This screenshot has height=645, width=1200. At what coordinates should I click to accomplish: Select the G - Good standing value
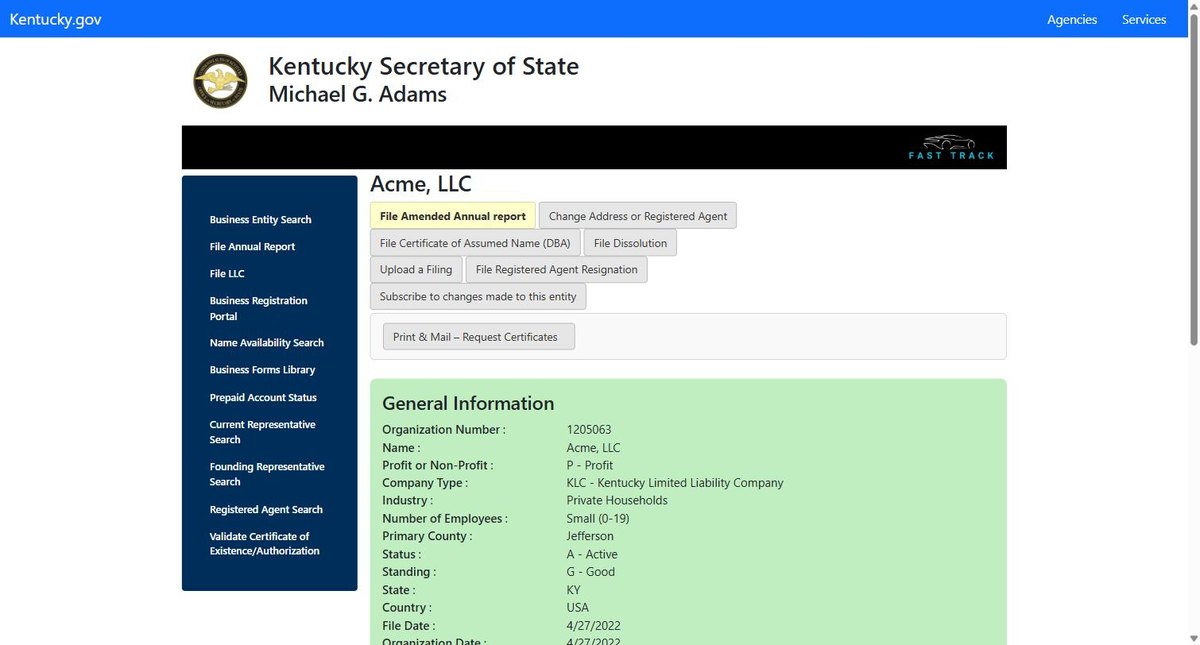(x=591, y=572)
